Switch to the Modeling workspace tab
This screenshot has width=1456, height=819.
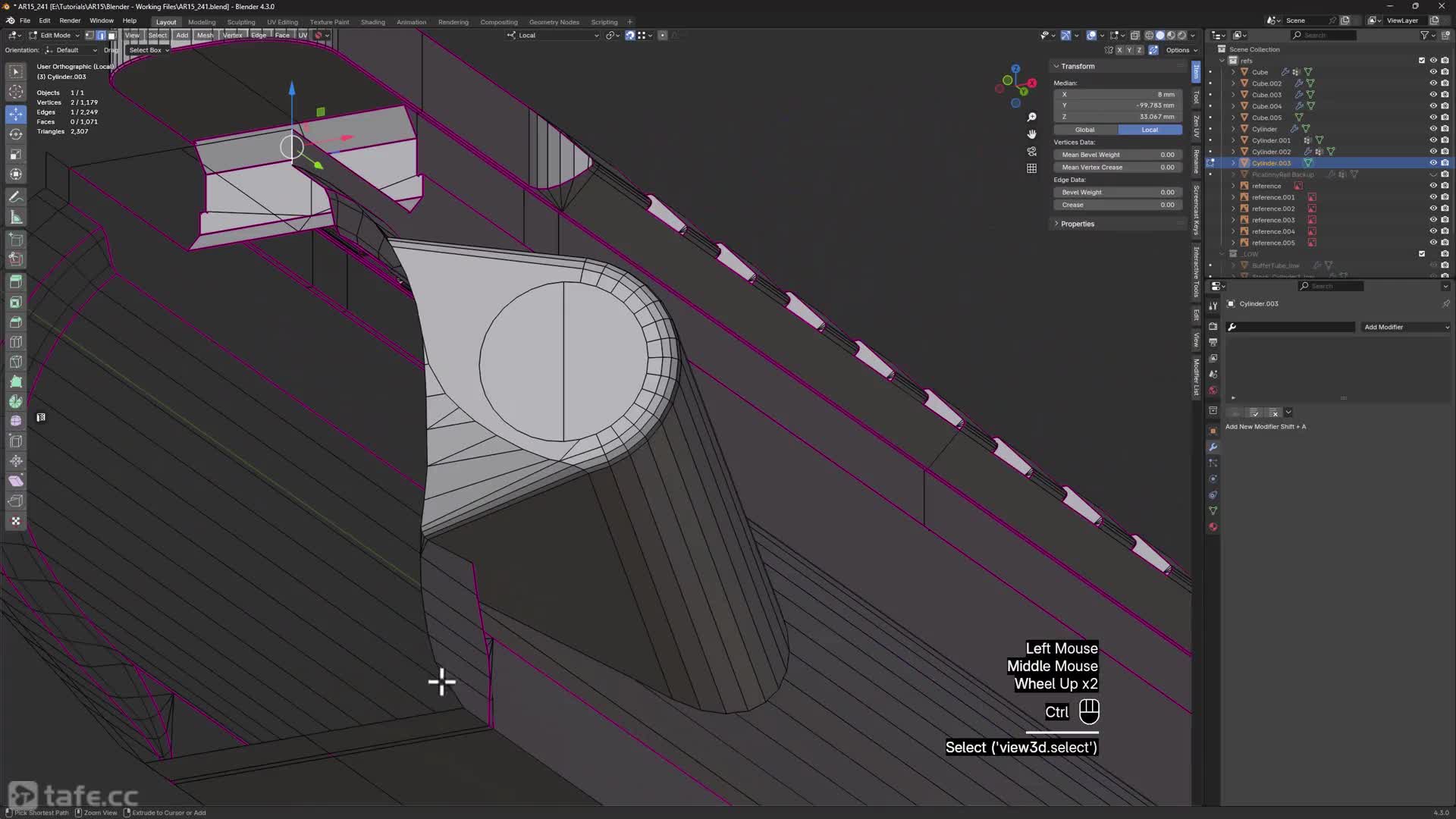pyautogui.click(x=202, y=22)
